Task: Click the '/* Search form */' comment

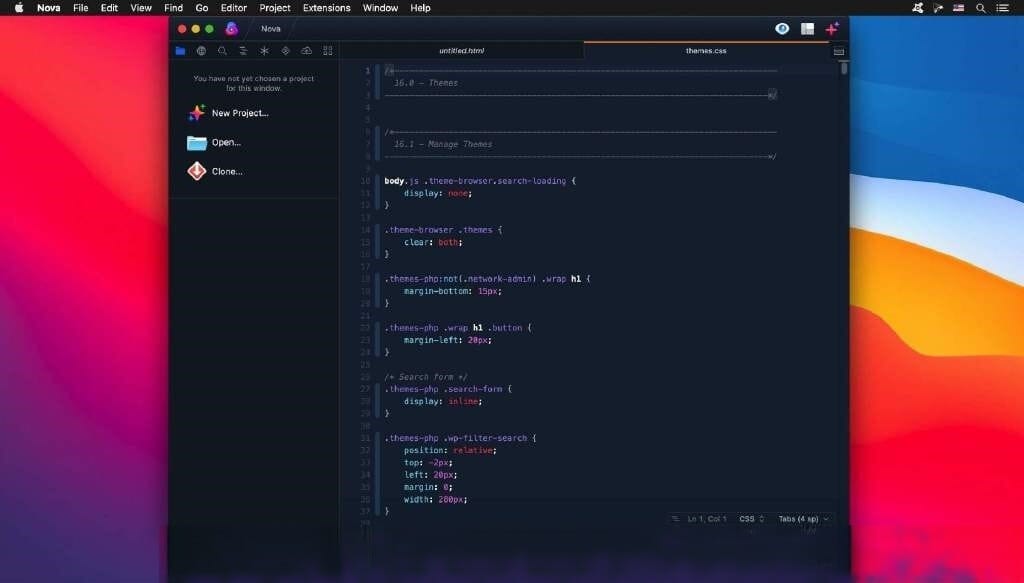Action: pos(426,377)
